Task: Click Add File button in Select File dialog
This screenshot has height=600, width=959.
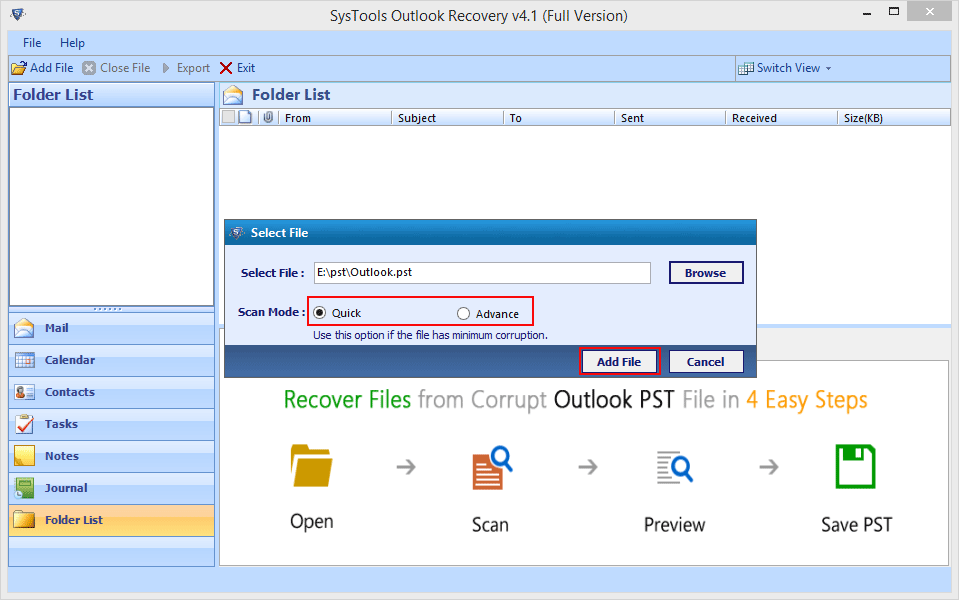Action: click(x=619, y=361)
